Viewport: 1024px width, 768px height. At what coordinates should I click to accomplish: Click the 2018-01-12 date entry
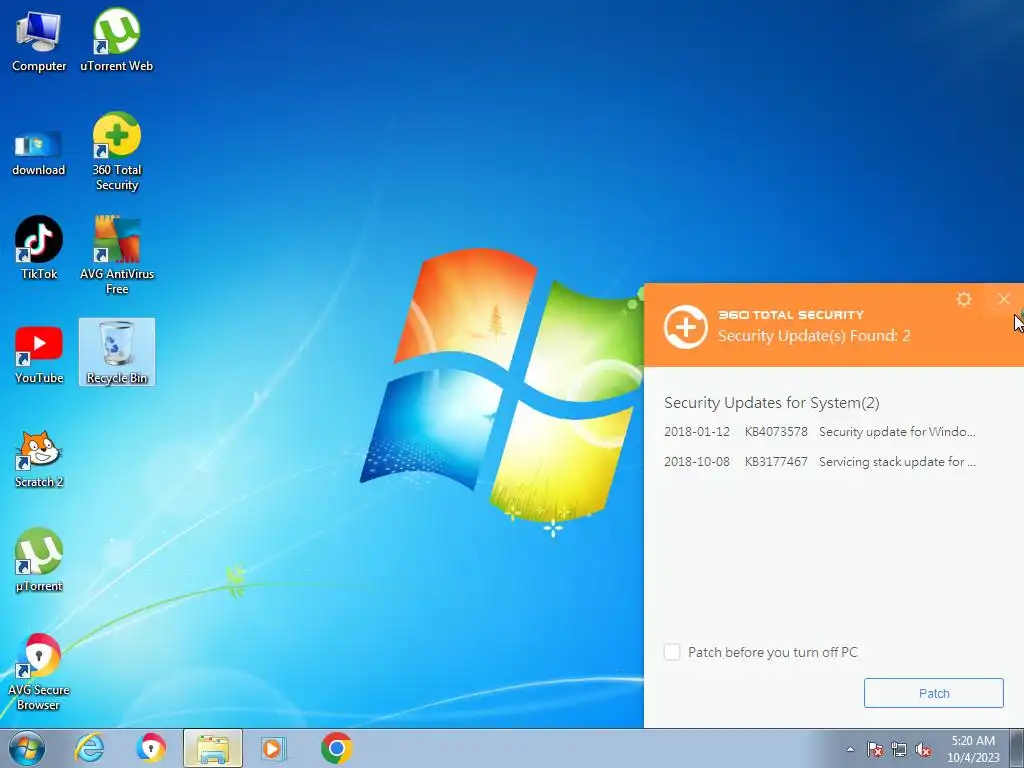tap(697, 432)
